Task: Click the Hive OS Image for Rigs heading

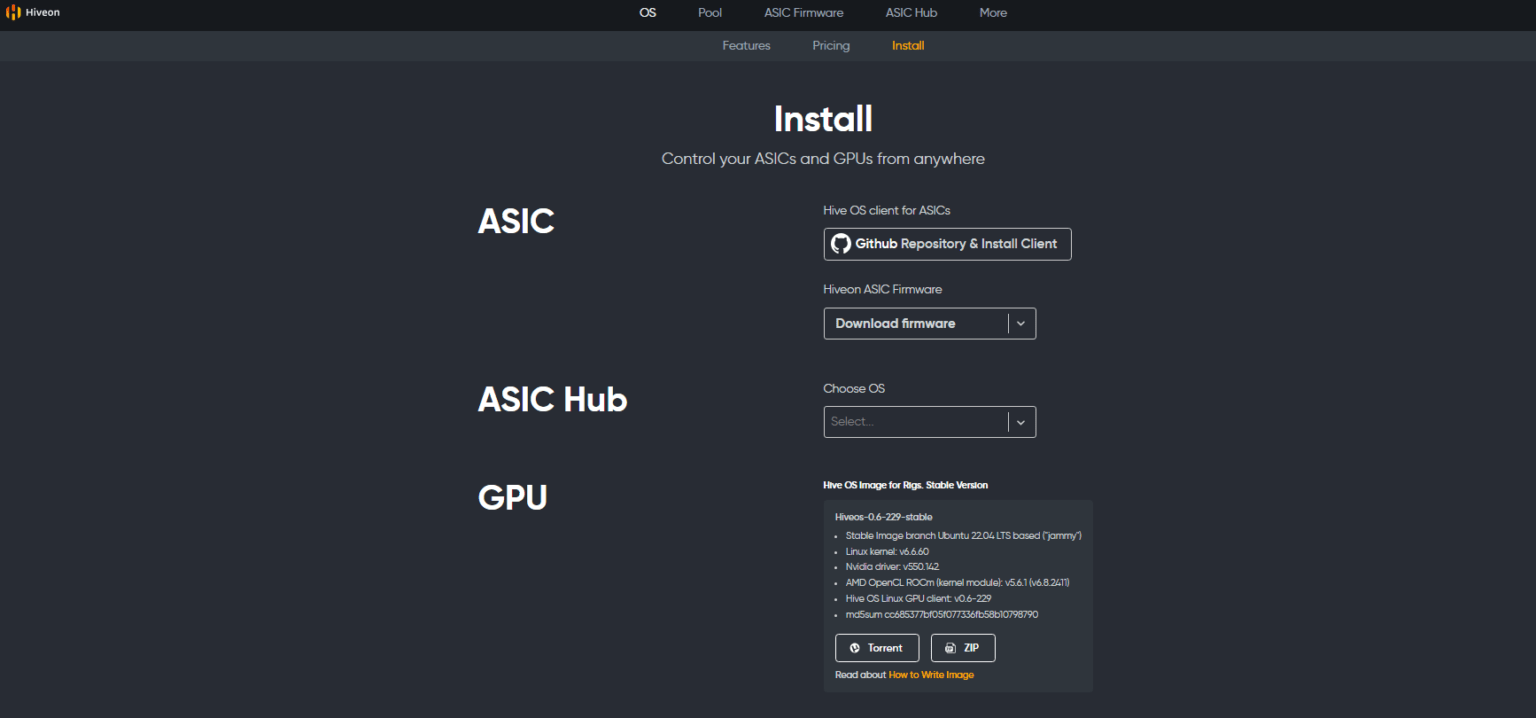Action: coord(905,485)
